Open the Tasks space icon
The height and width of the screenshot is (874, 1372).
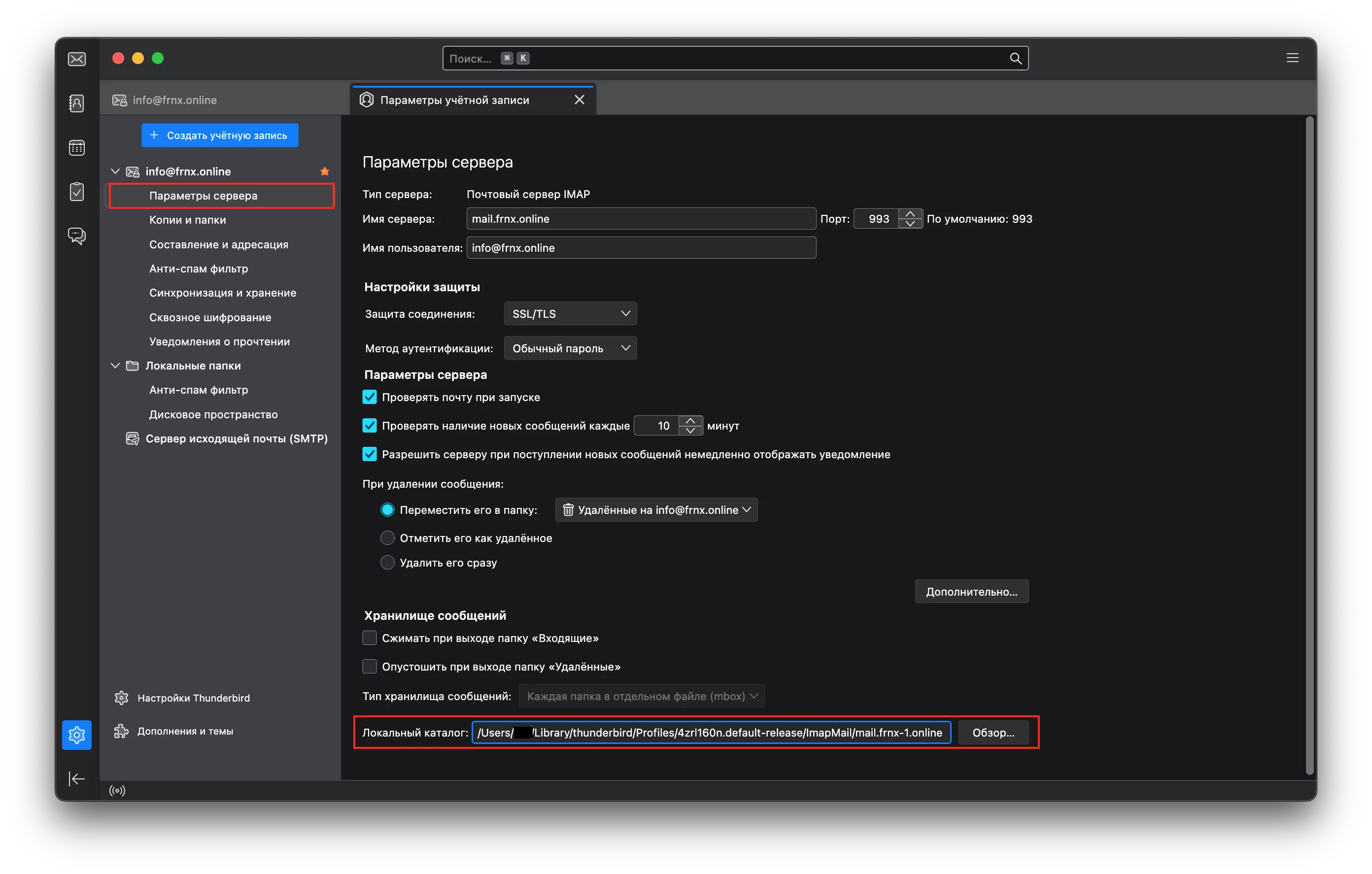(x=76, y=192)
